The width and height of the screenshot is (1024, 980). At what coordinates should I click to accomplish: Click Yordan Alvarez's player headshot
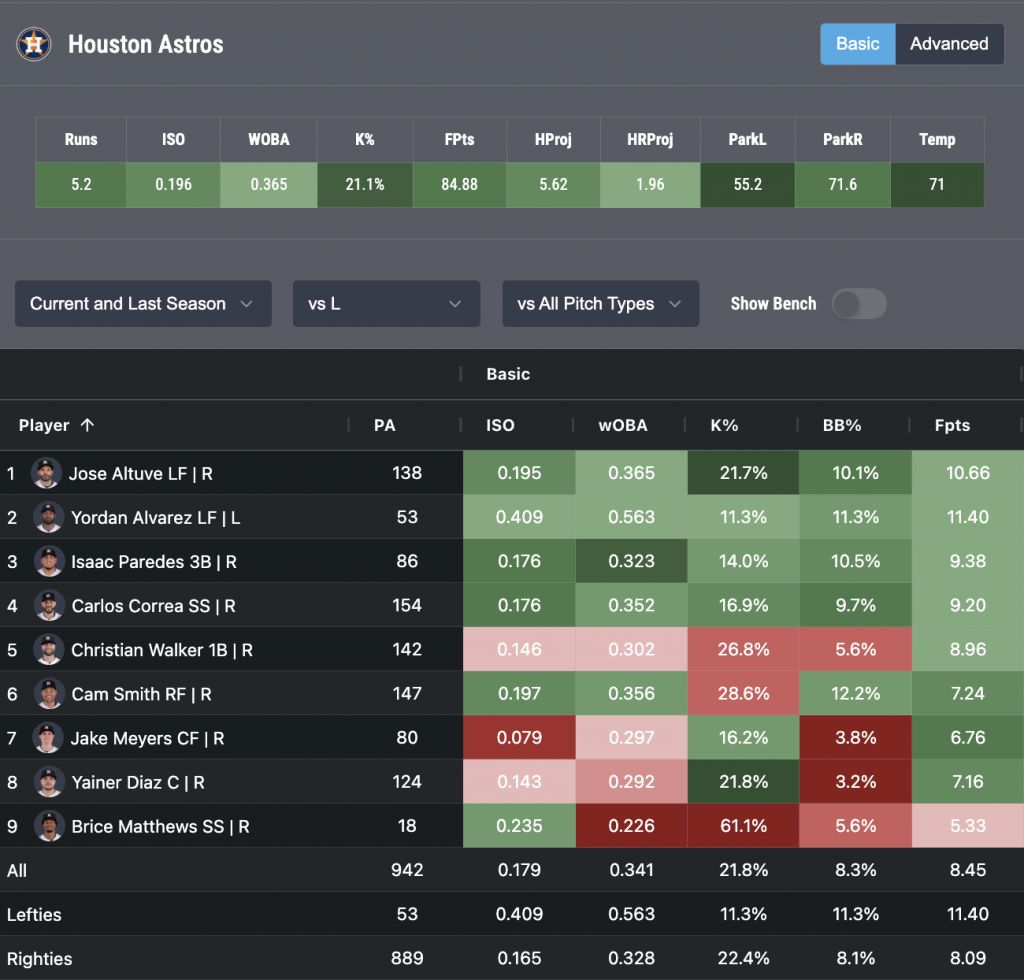point(48,517)
